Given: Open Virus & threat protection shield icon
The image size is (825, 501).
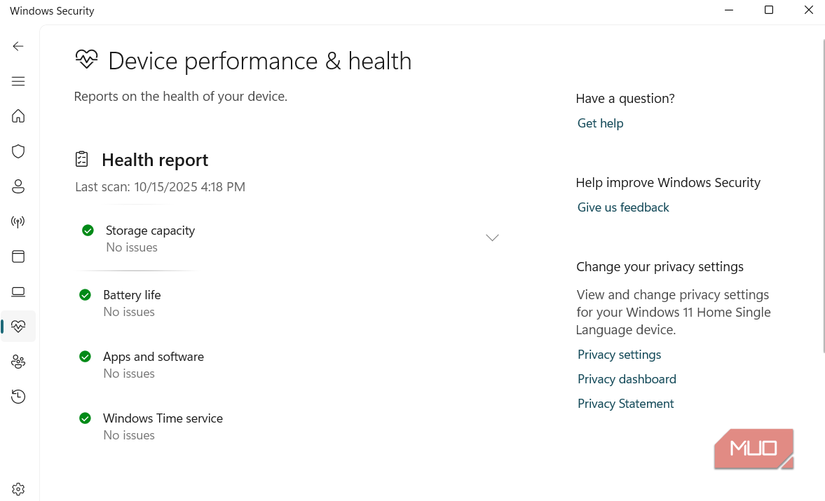Looking at the screenshot, I should [x=18, y=152].
